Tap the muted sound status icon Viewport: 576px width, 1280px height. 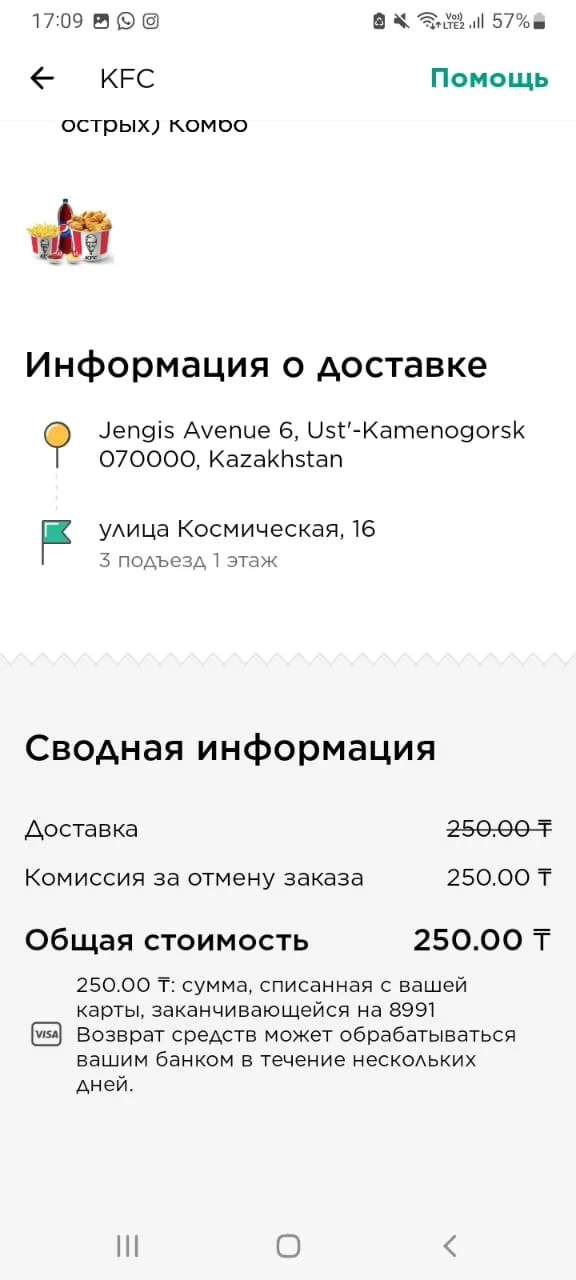pyautogui.click(x=402, y=21)
